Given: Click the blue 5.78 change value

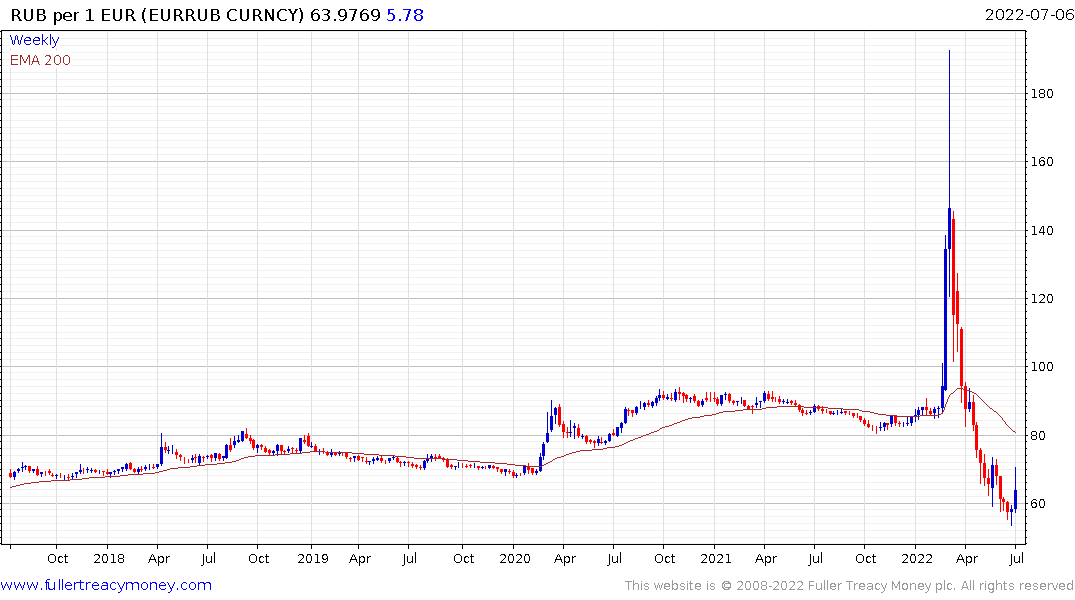Looking at the screenshot, I should click(x=405, y=15).
